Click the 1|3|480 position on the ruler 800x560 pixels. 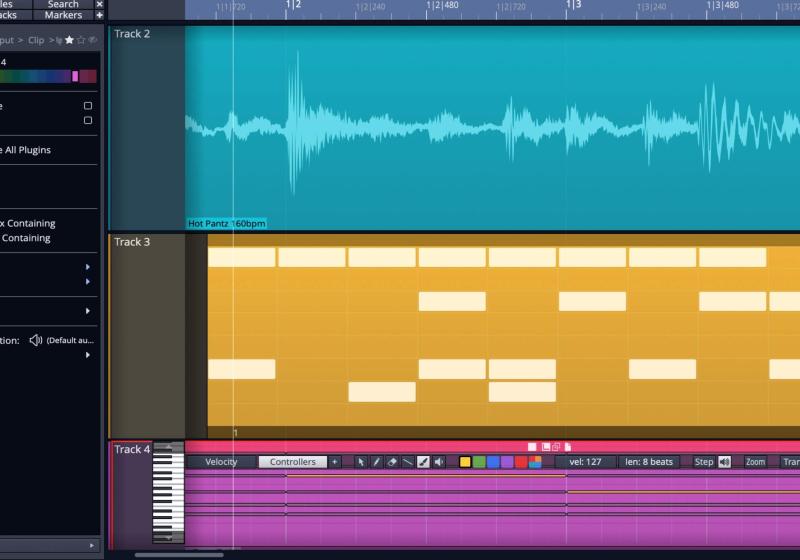point(722,6)
